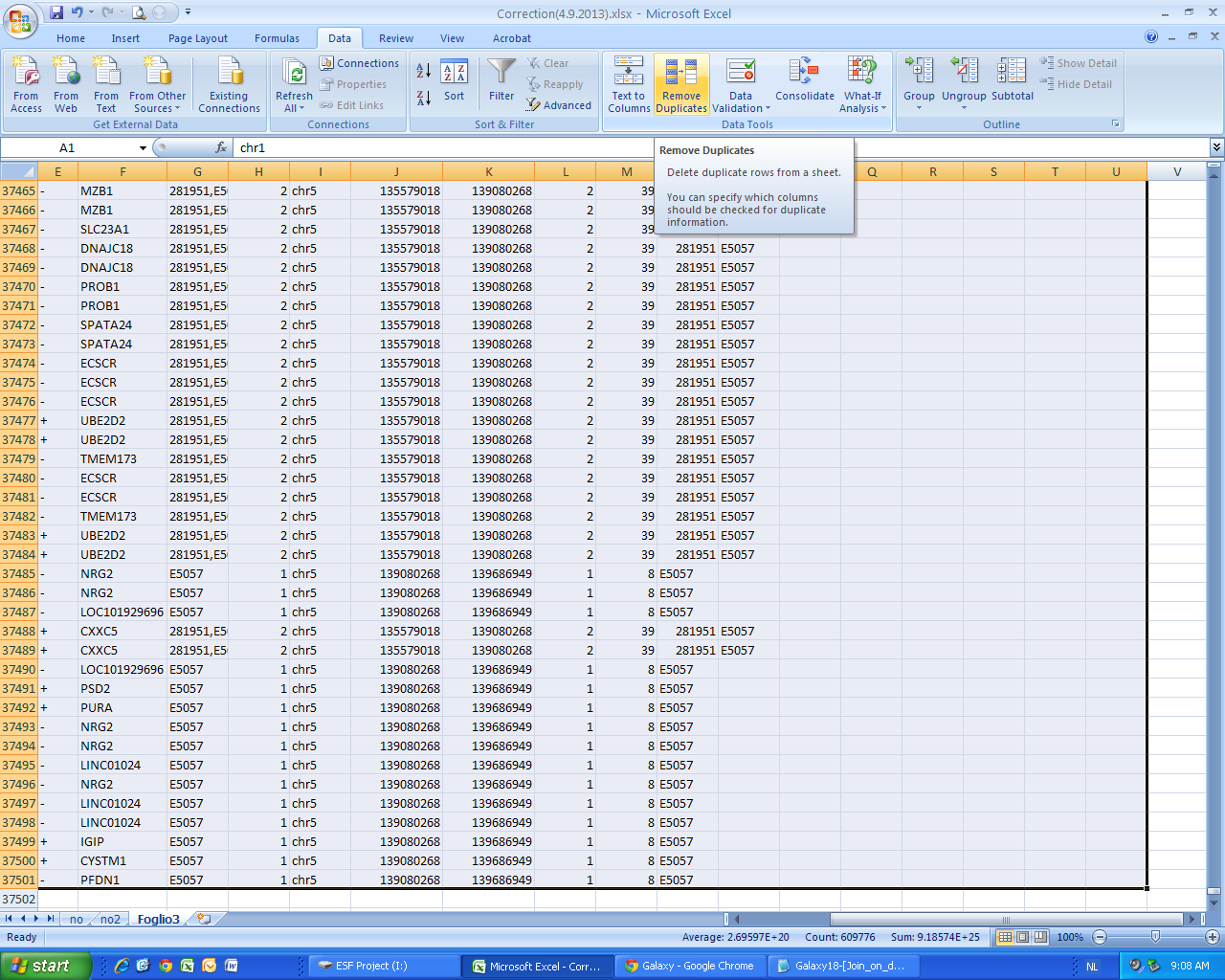Click Connections in the ribbon

(x=360, y=63)
